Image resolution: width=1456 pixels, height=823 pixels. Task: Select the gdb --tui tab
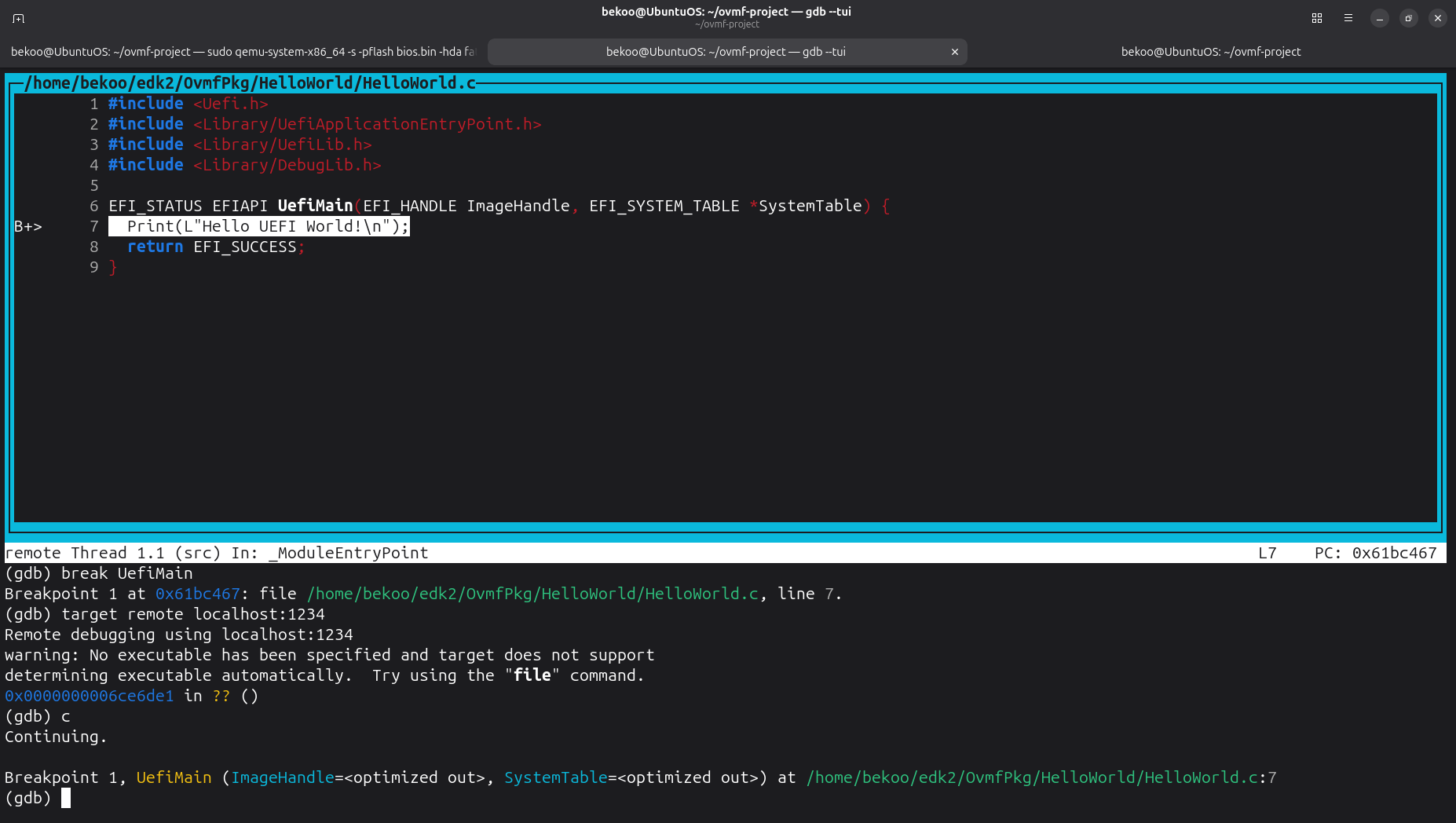725,52
